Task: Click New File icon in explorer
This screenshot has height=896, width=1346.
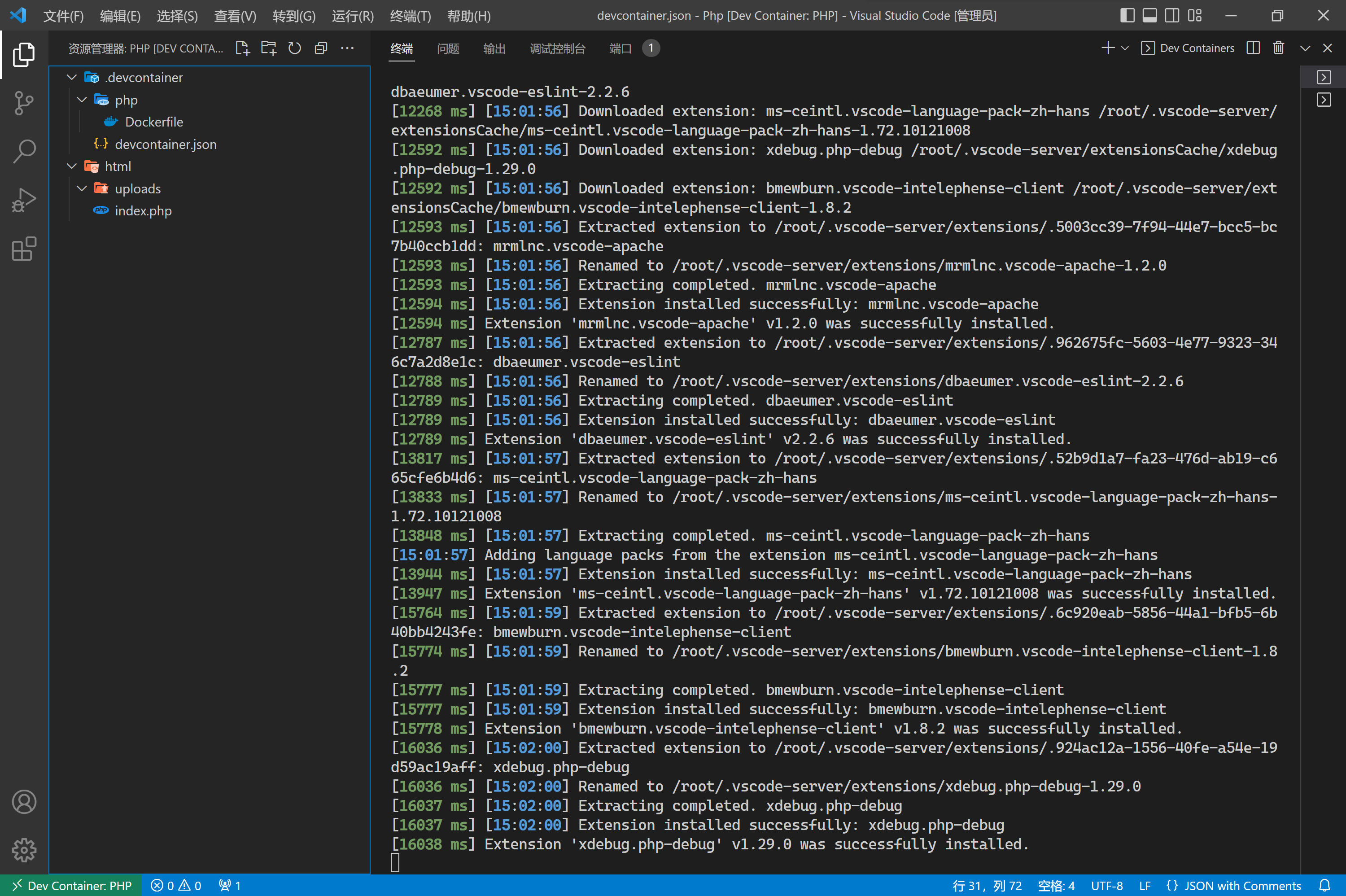Action: tap(242, 48)
